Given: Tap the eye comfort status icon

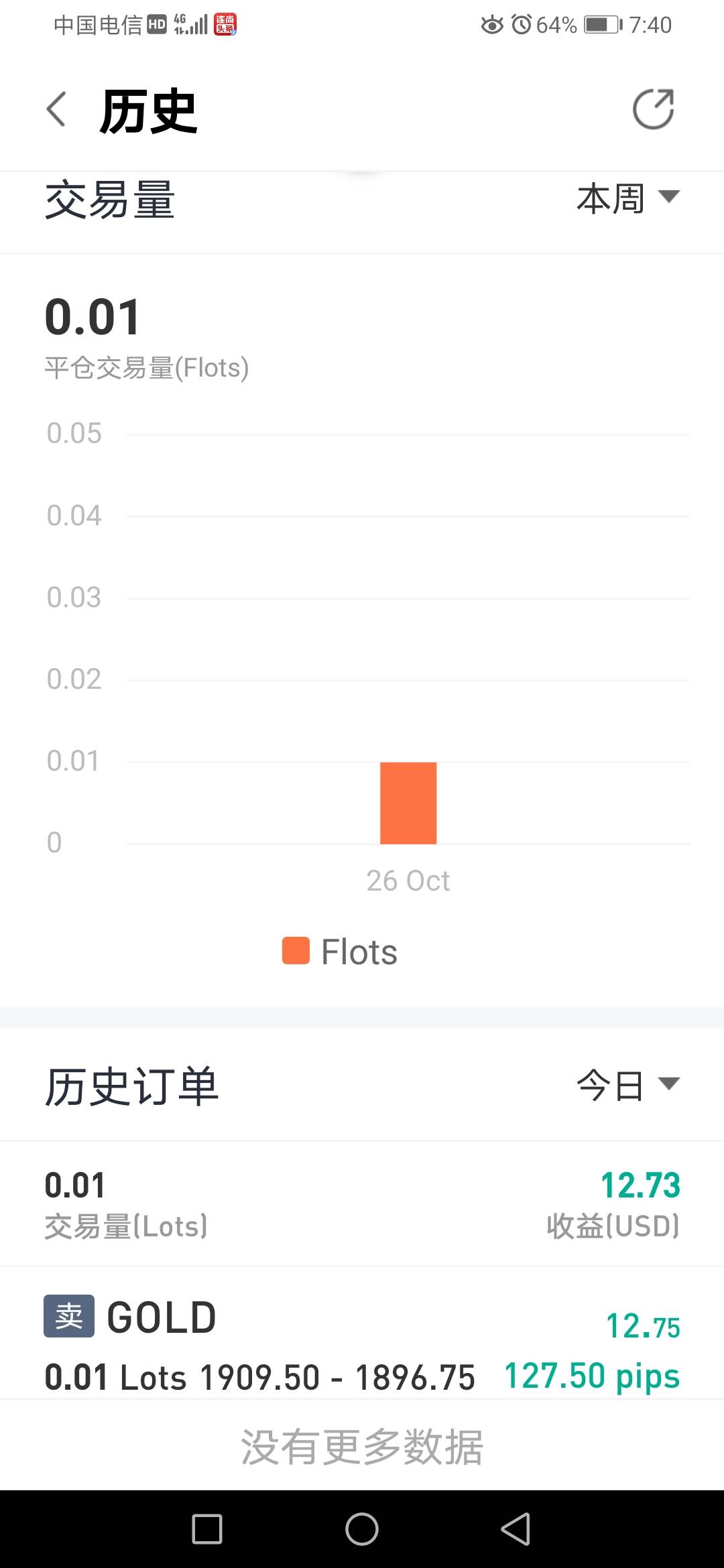Looking at the screenshot, I should 492,25.
